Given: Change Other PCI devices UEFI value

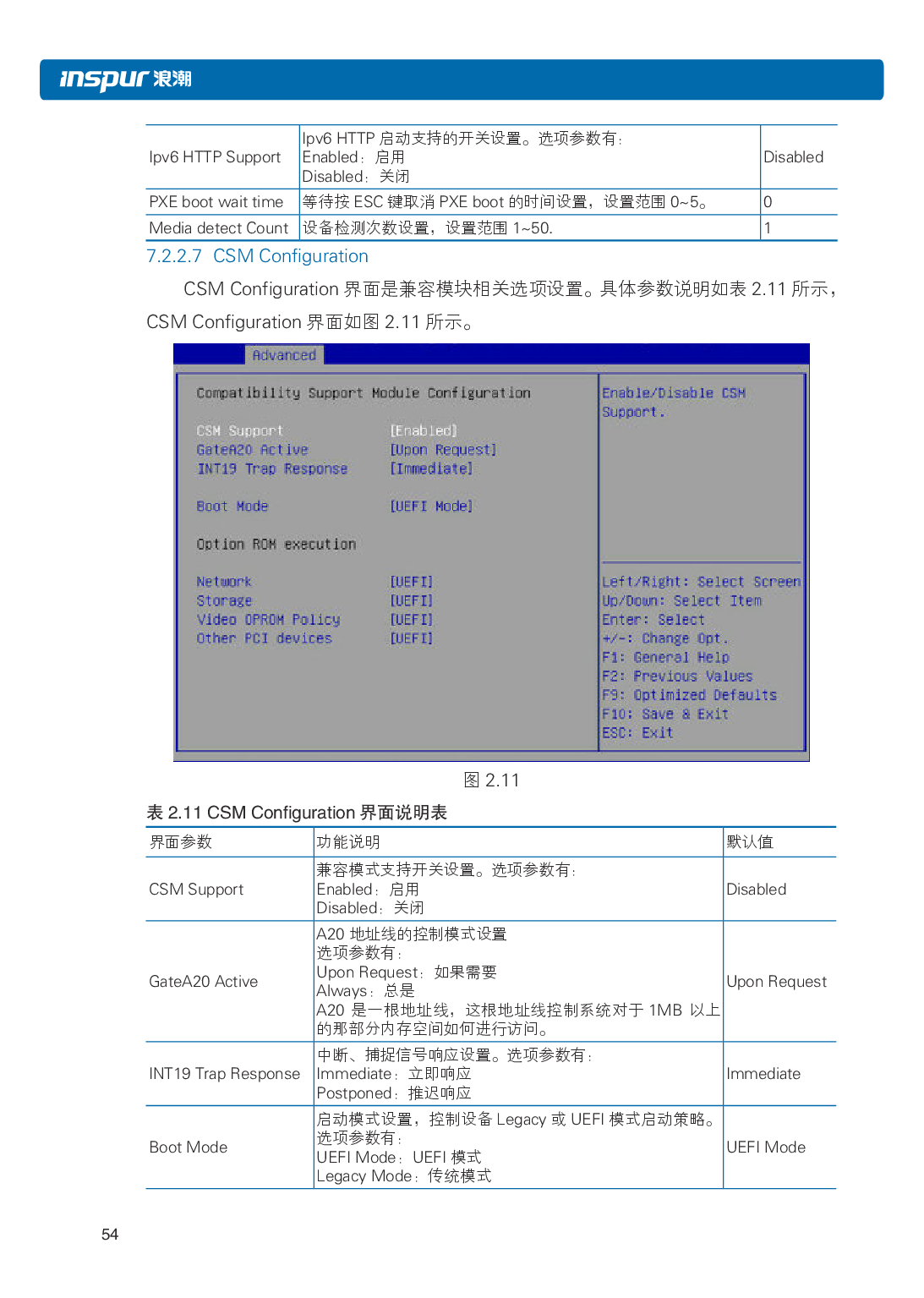Looking at the screenshot, I should tap(411, 638).
